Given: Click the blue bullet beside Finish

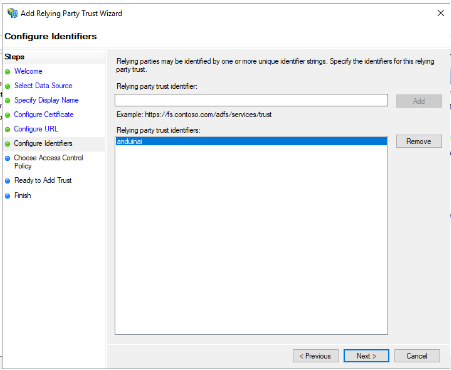Looking at the screenshot, I should [x=8, y=196].
